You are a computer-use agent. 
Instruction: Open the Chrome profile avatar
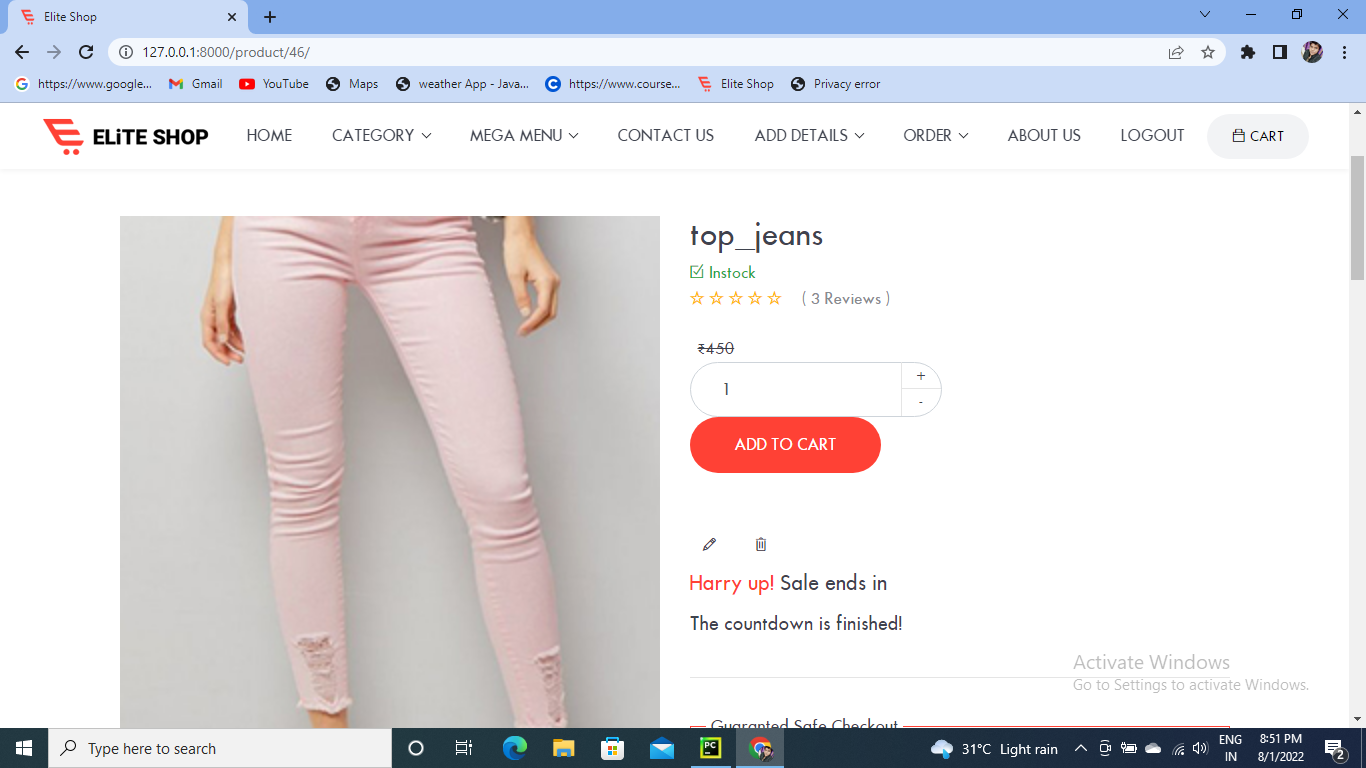(x=1312, y=52)
